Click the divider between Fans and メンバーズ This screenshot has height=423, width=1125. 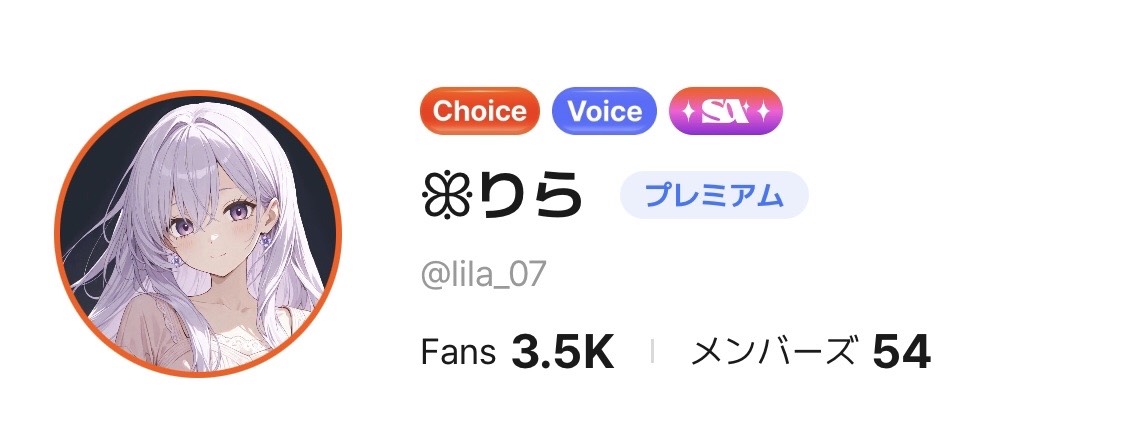point(652,351)
